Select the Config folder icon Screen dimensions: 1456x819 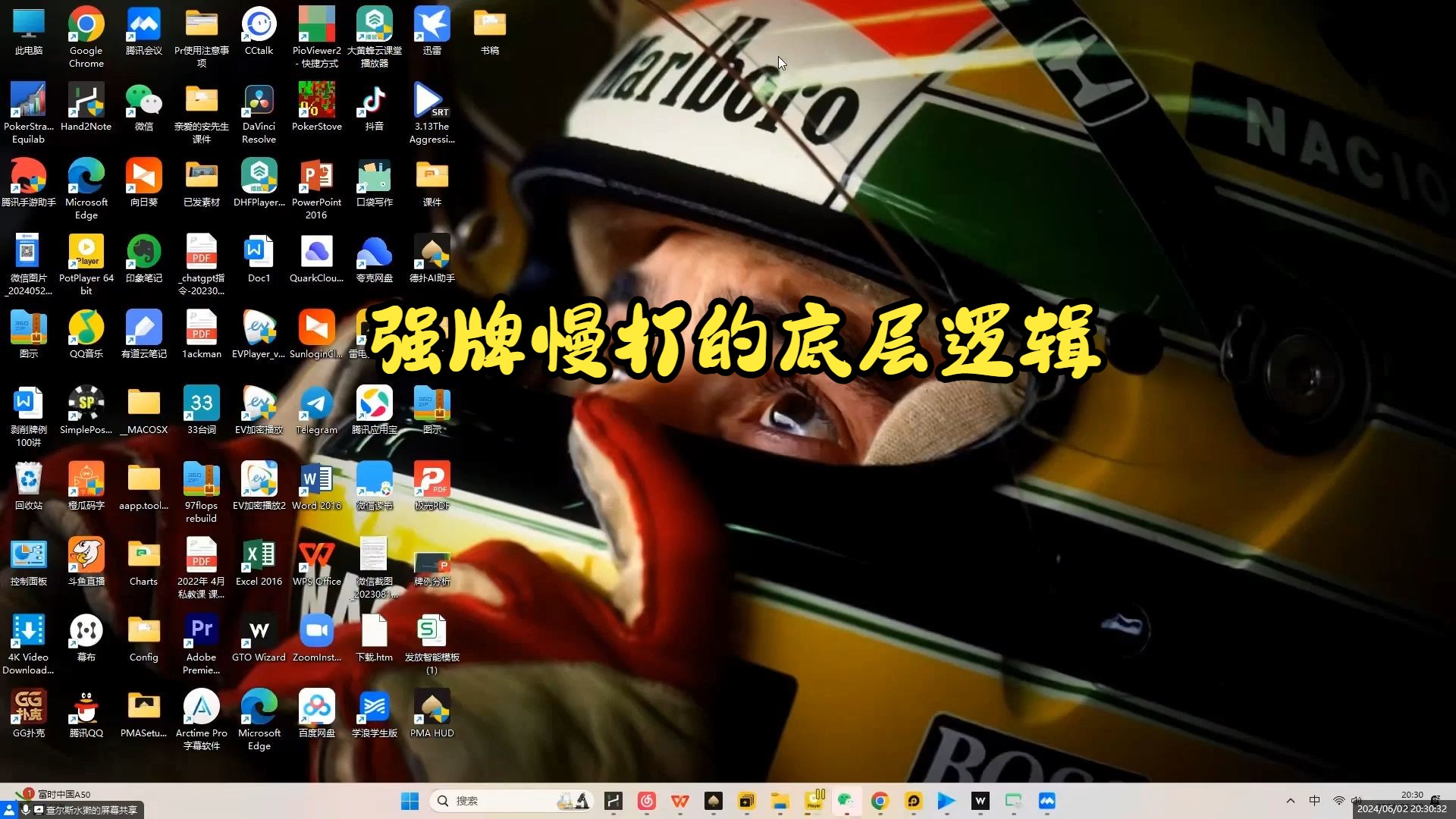143,639
